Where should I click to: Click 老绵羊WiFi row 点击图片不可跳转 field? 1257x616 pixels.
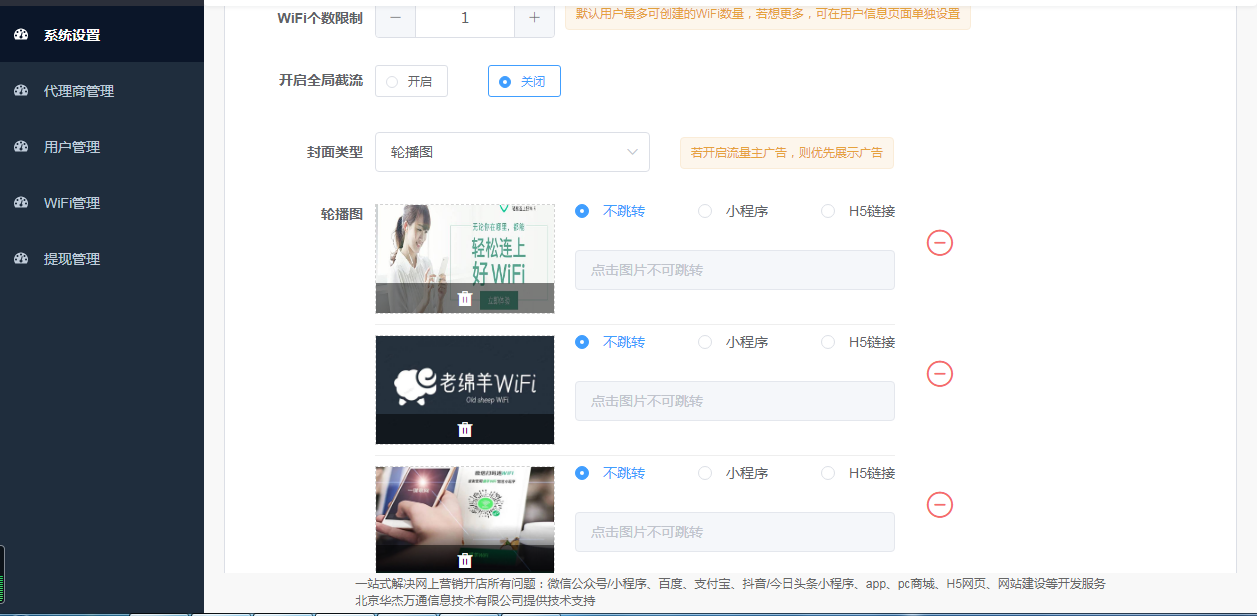[x=735, y=401]
